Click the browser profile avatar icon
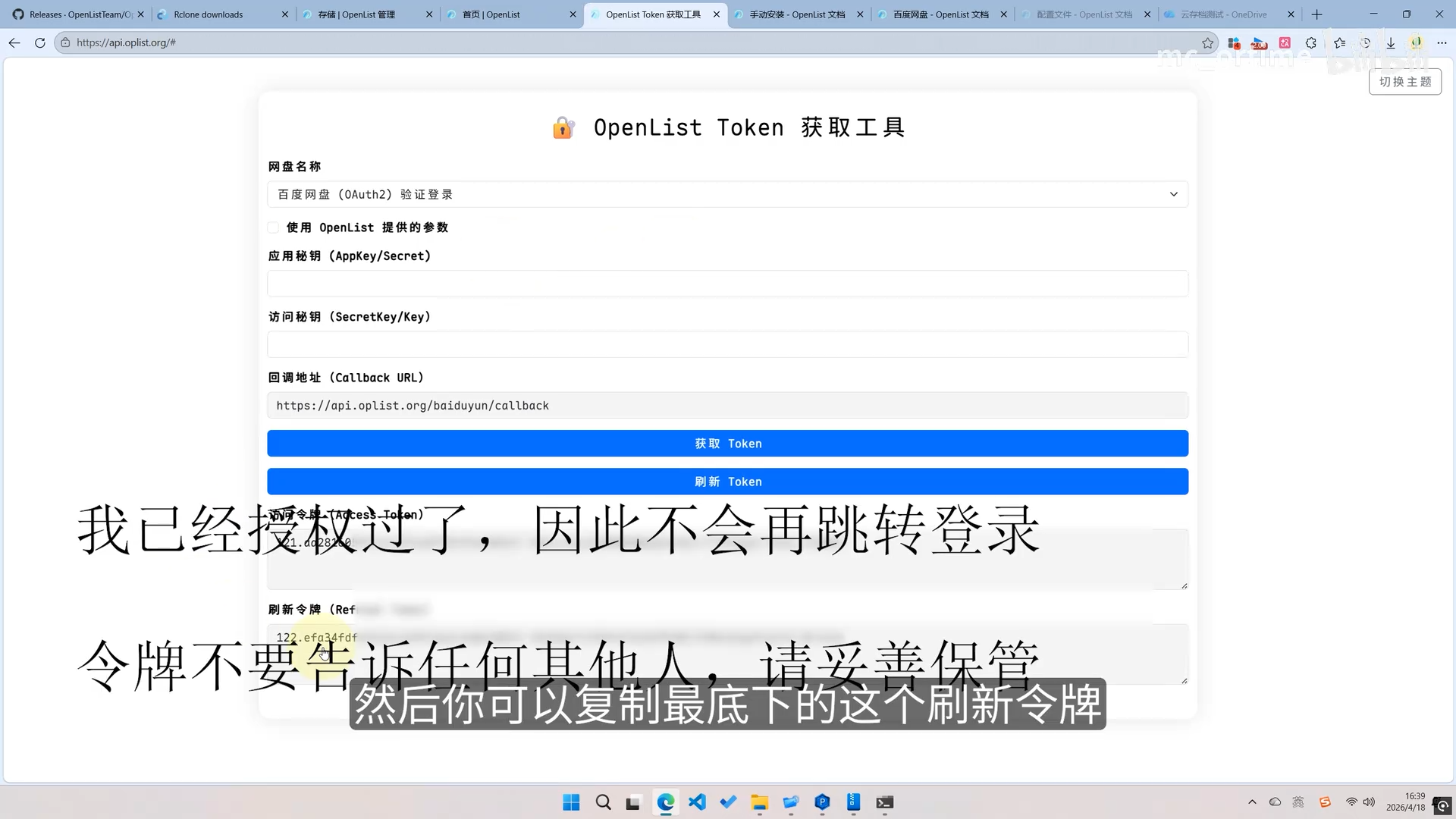The height and width of the screenshot is (819, 1456). (x=1416, y=43)
